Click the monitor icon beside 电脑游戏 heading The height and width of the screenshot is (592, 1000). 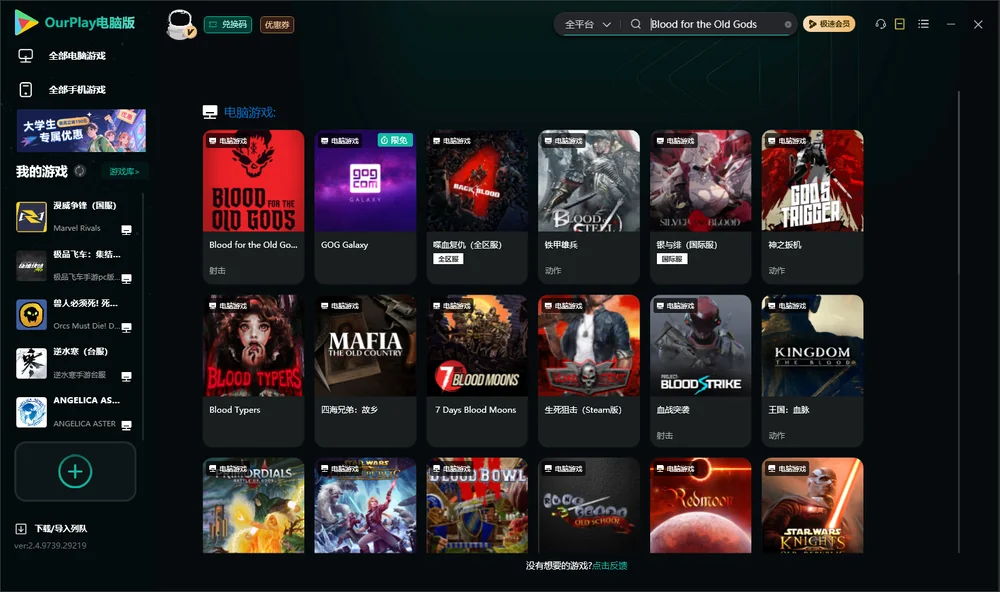tap(210, 112)
